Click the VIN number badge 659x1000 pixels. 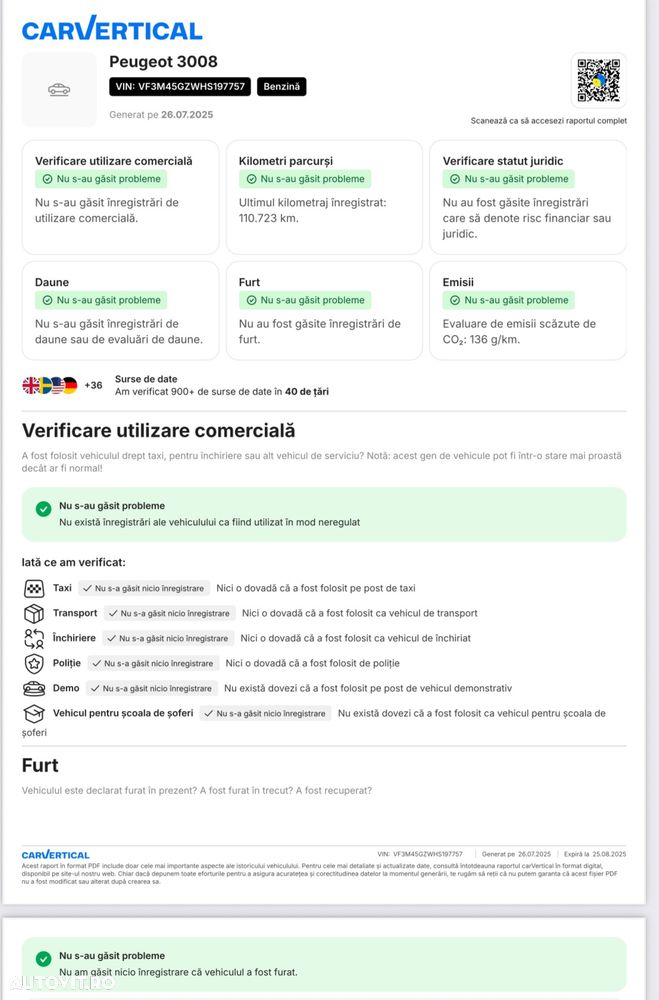[180, 87]
